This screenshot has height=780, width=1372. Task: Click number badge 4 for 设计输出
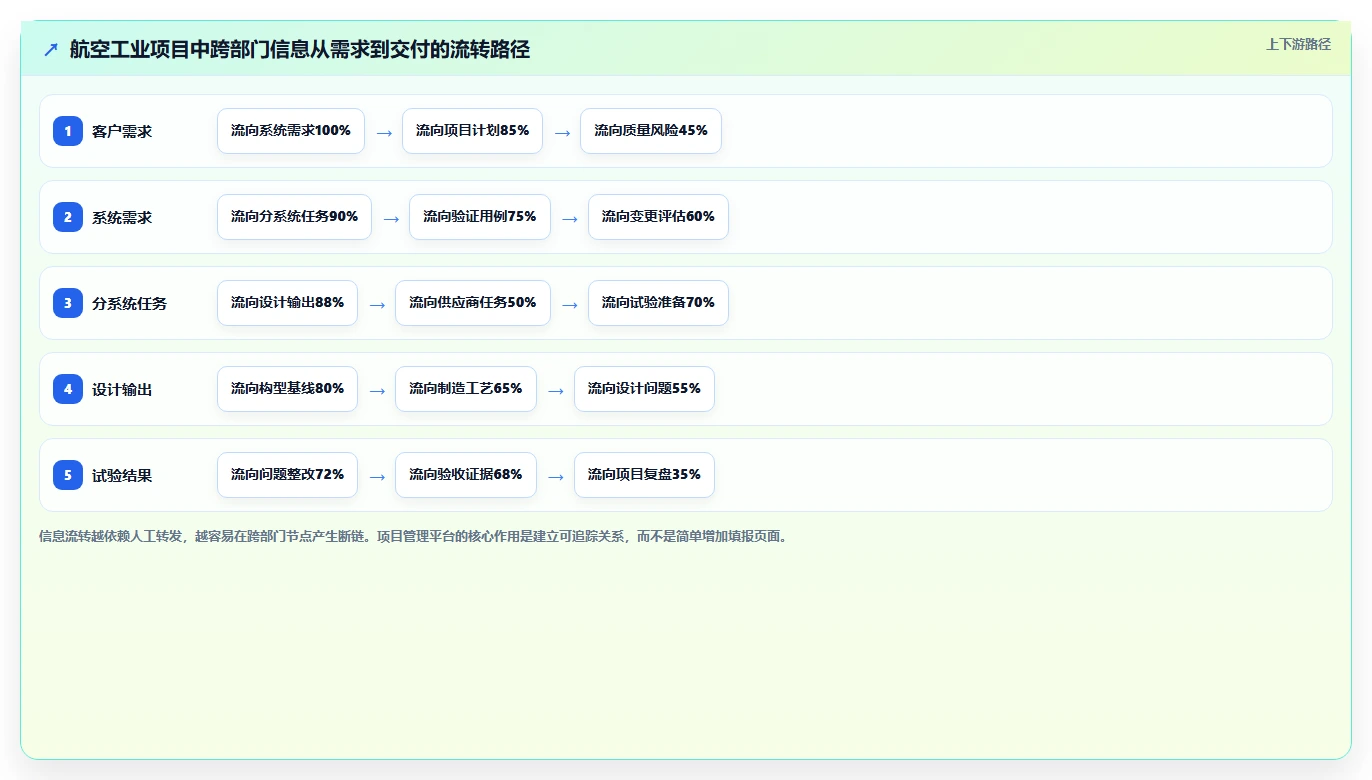click(68, 389)
